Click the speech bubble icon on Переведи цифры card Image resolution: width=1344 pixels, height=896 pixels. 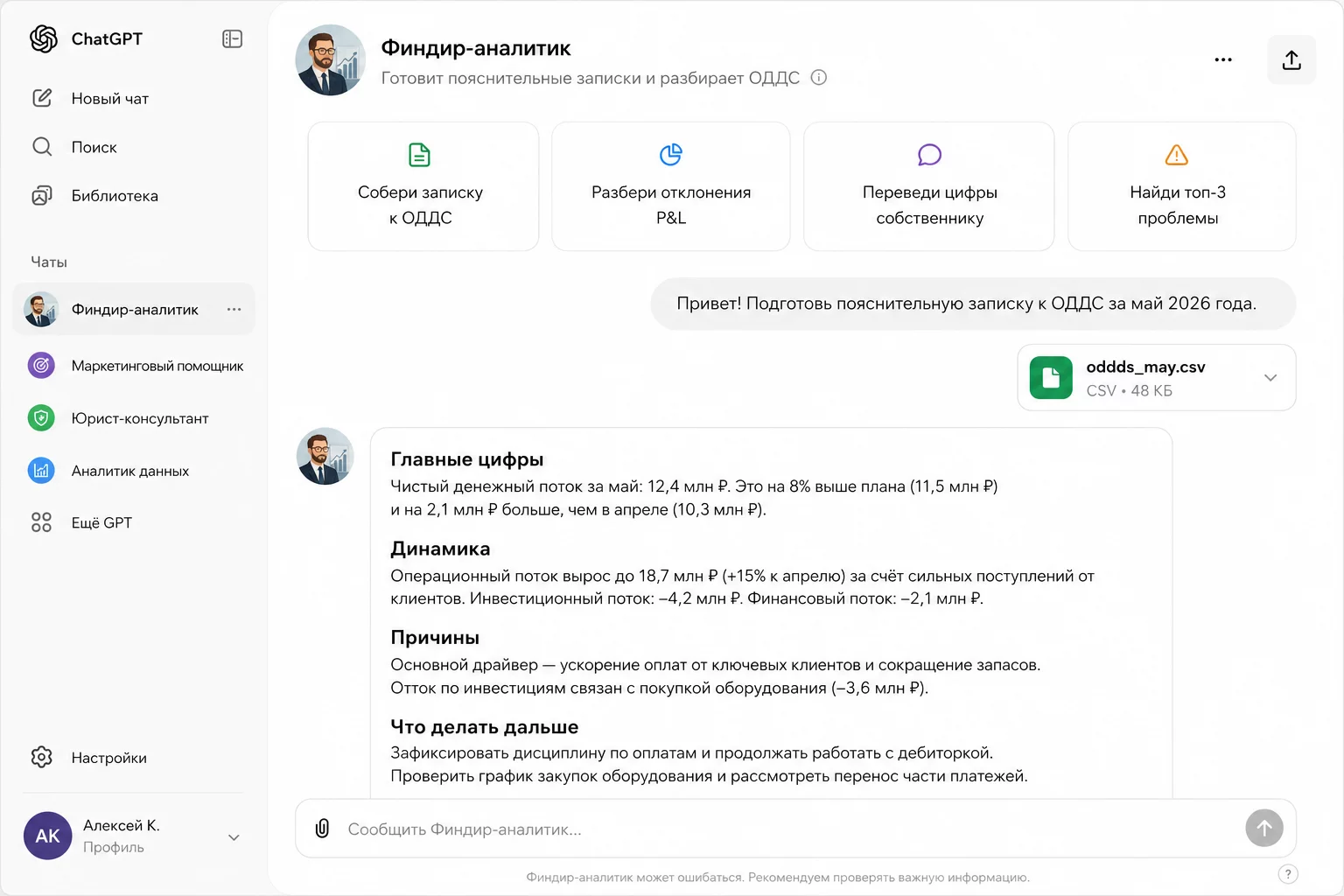pos(929,155)
